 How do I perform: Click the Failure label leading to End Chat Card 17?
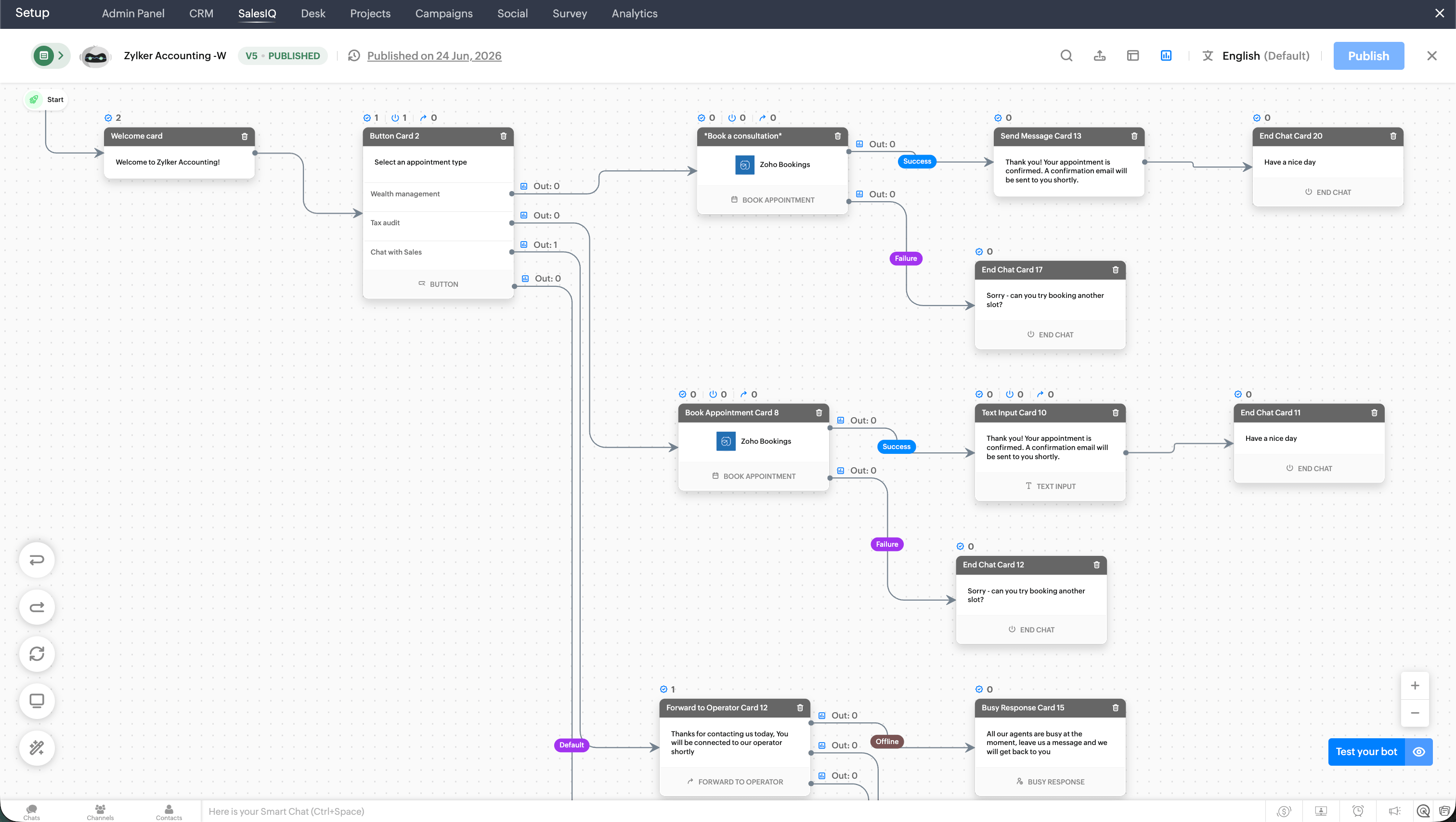click(906, 258)
